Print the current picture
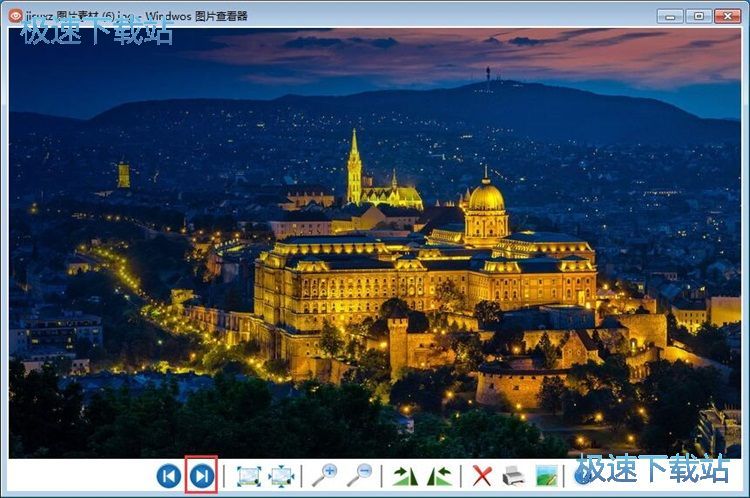750x498 pixels. point(514,476)
